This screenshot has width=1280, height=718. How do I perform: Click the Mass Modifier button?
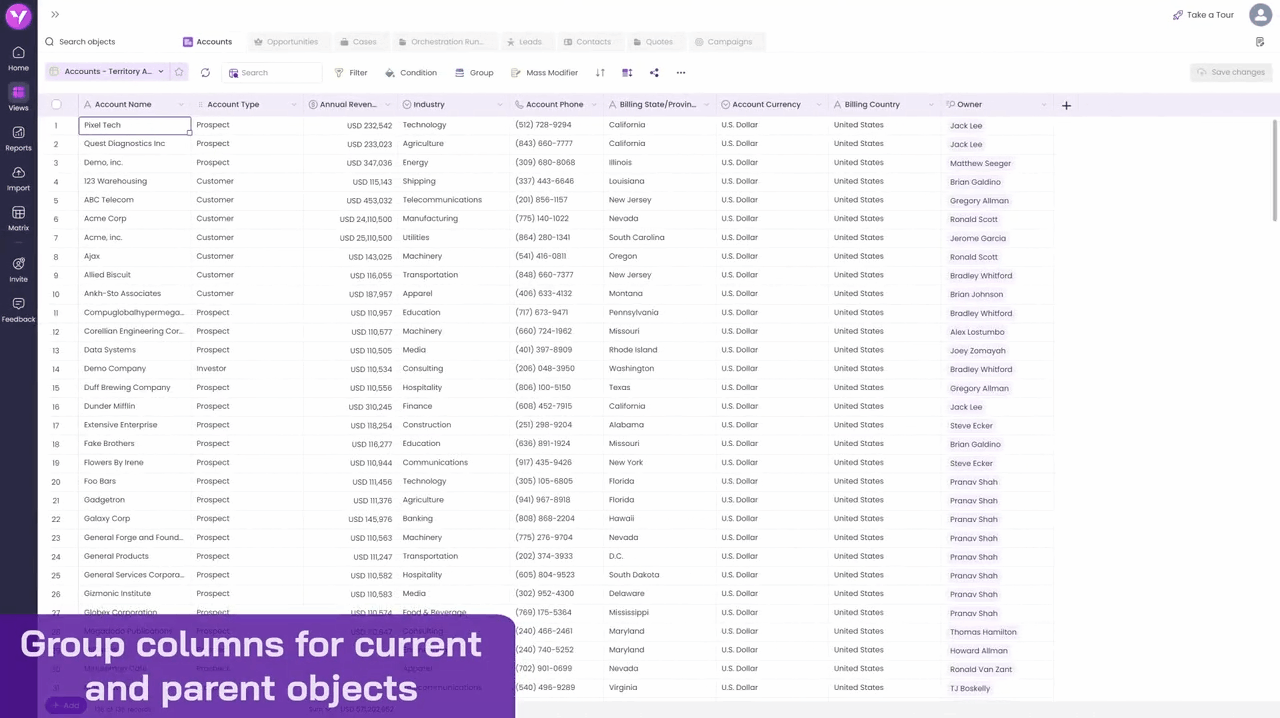545,73
